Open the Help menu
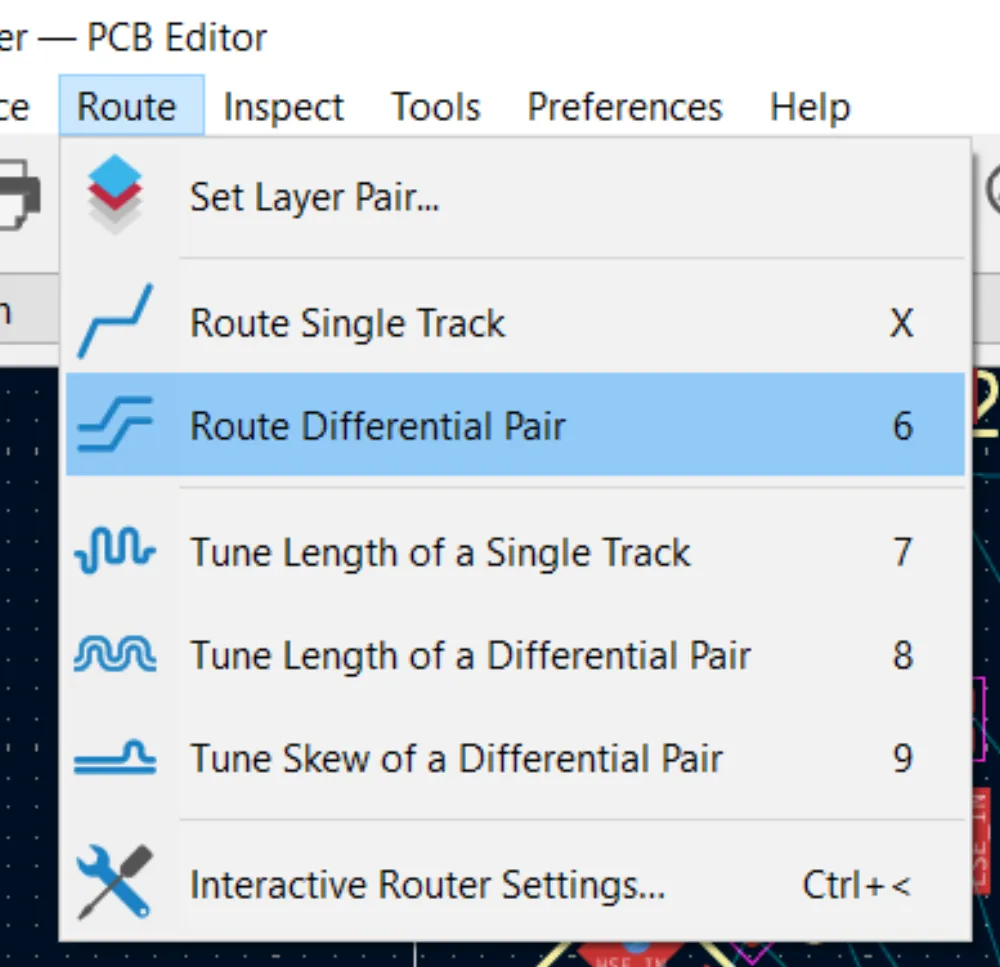This screenshot has height=967, width=1000. 810,107
